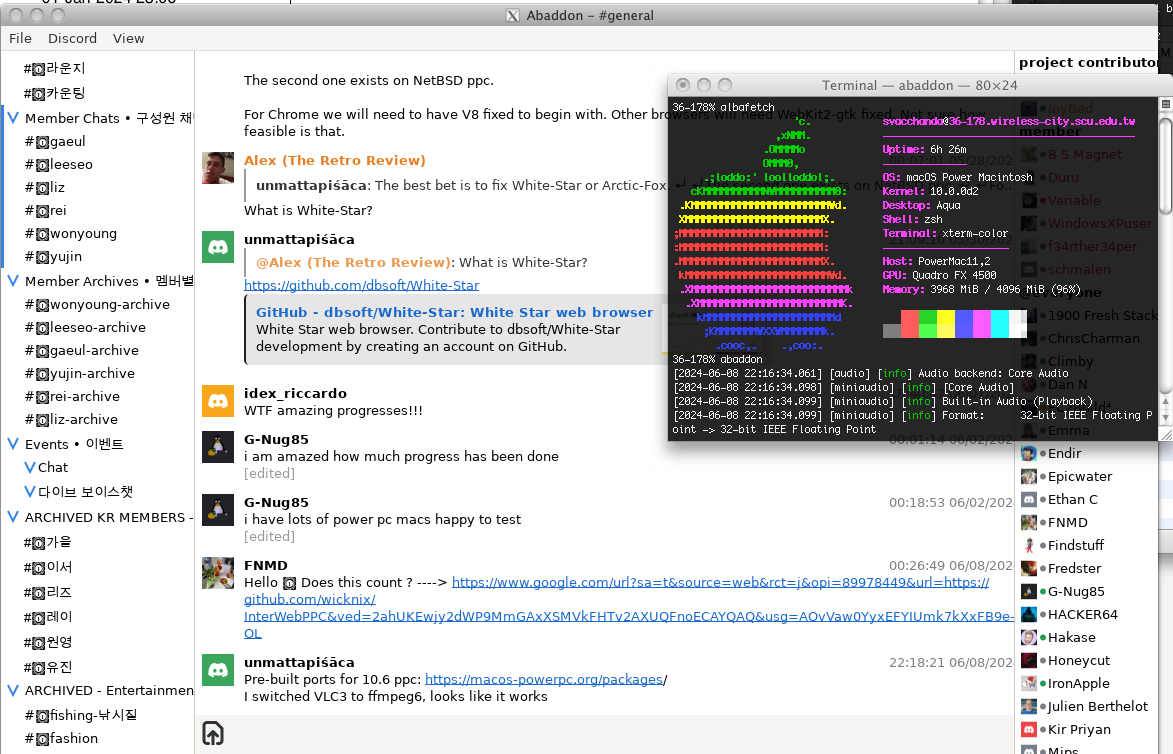Open the #leeseo channel
This screenshot has height=754, width=1173.
(x=59, y=165)
